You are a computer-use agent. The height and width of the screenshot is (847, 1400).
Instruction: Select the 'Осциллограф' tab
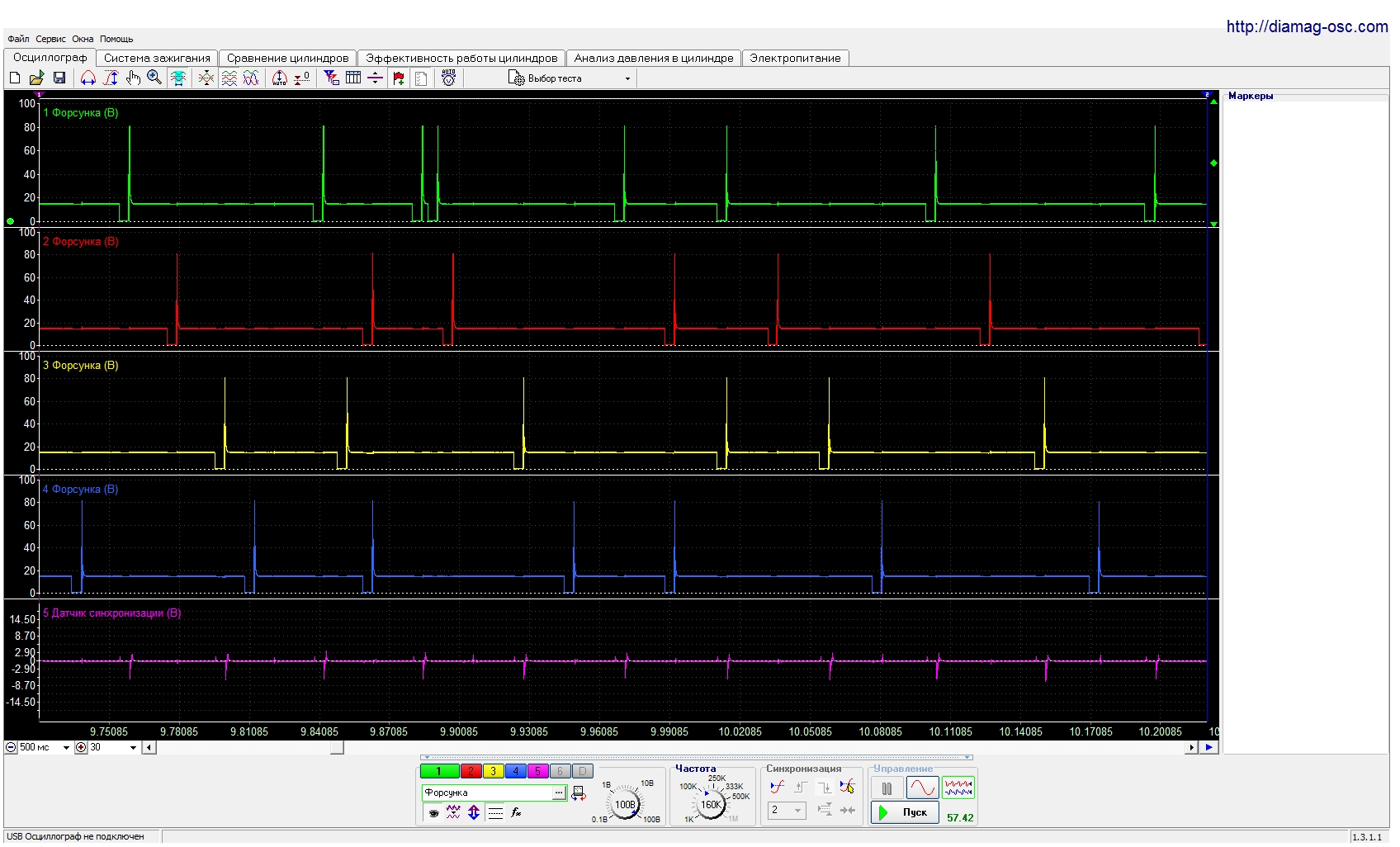50,57
